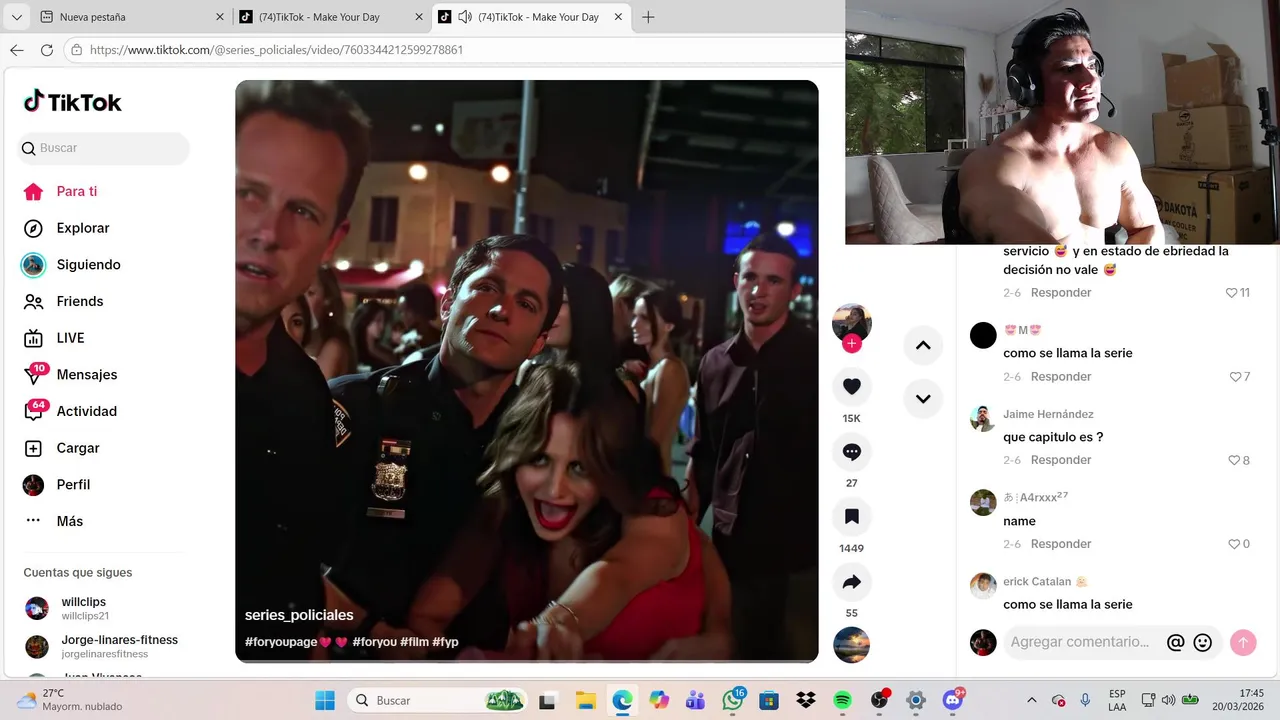Open Discord from the taskbar
This screenshot has width=1280, height=720.
[x=952, y=700]
